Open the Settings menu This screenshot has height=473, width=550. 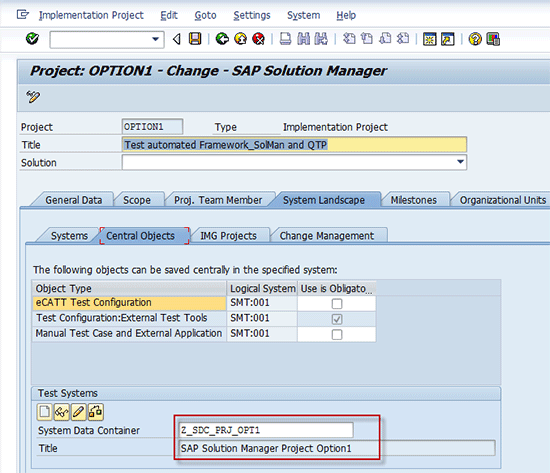(x=252, y=15)
